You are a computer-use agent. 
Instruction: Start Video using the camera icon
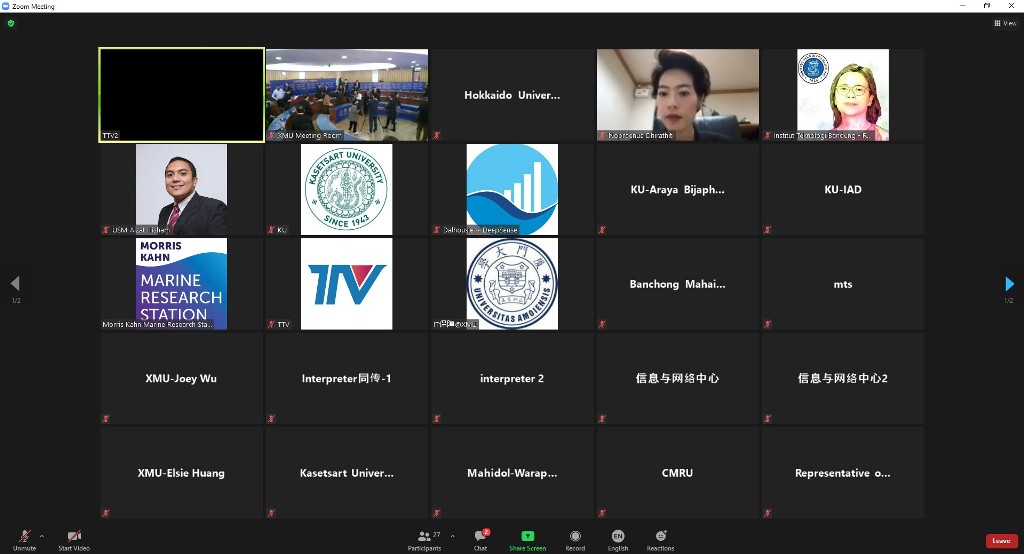(x=74, y=537)
